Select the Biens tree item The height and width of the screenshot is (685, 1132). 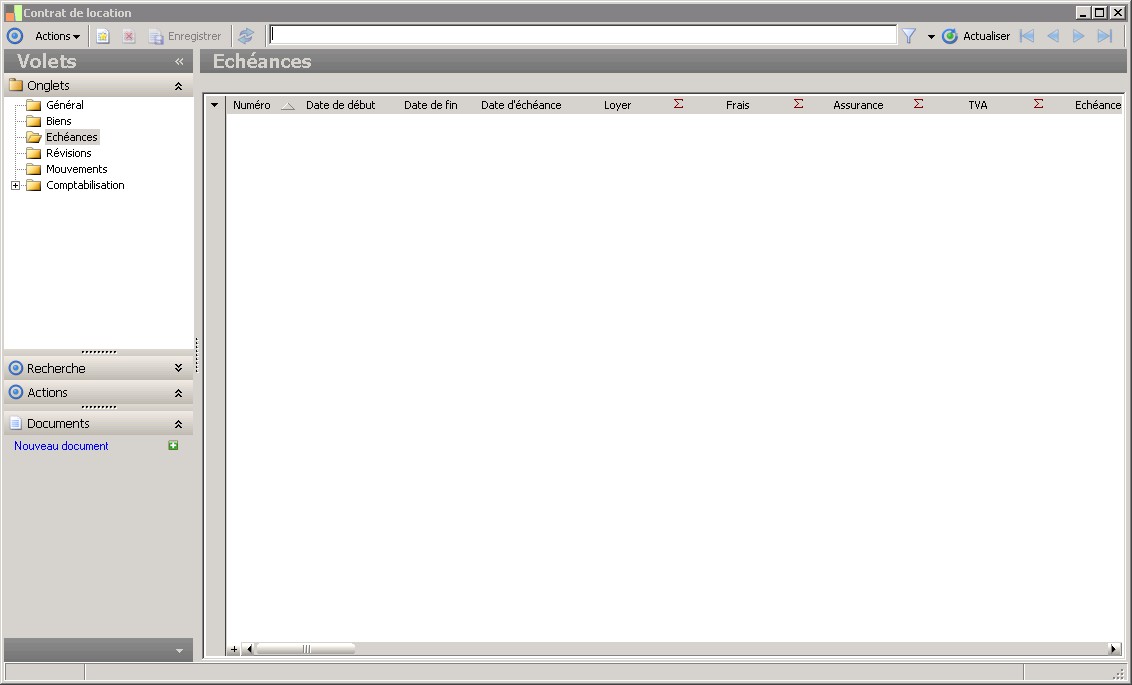click(x=58, y=121)
